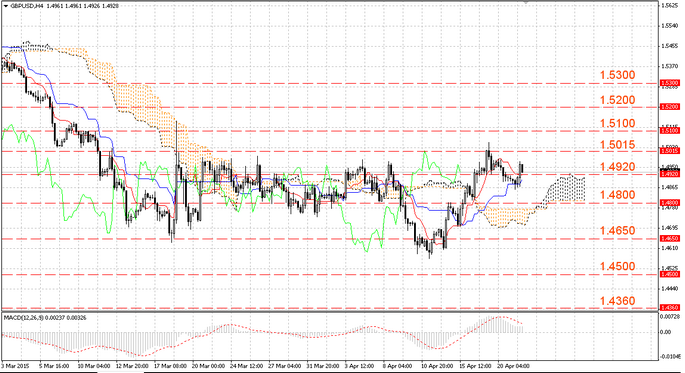Click the red 1.4800 tag on price axis

[x=670, y=203]
